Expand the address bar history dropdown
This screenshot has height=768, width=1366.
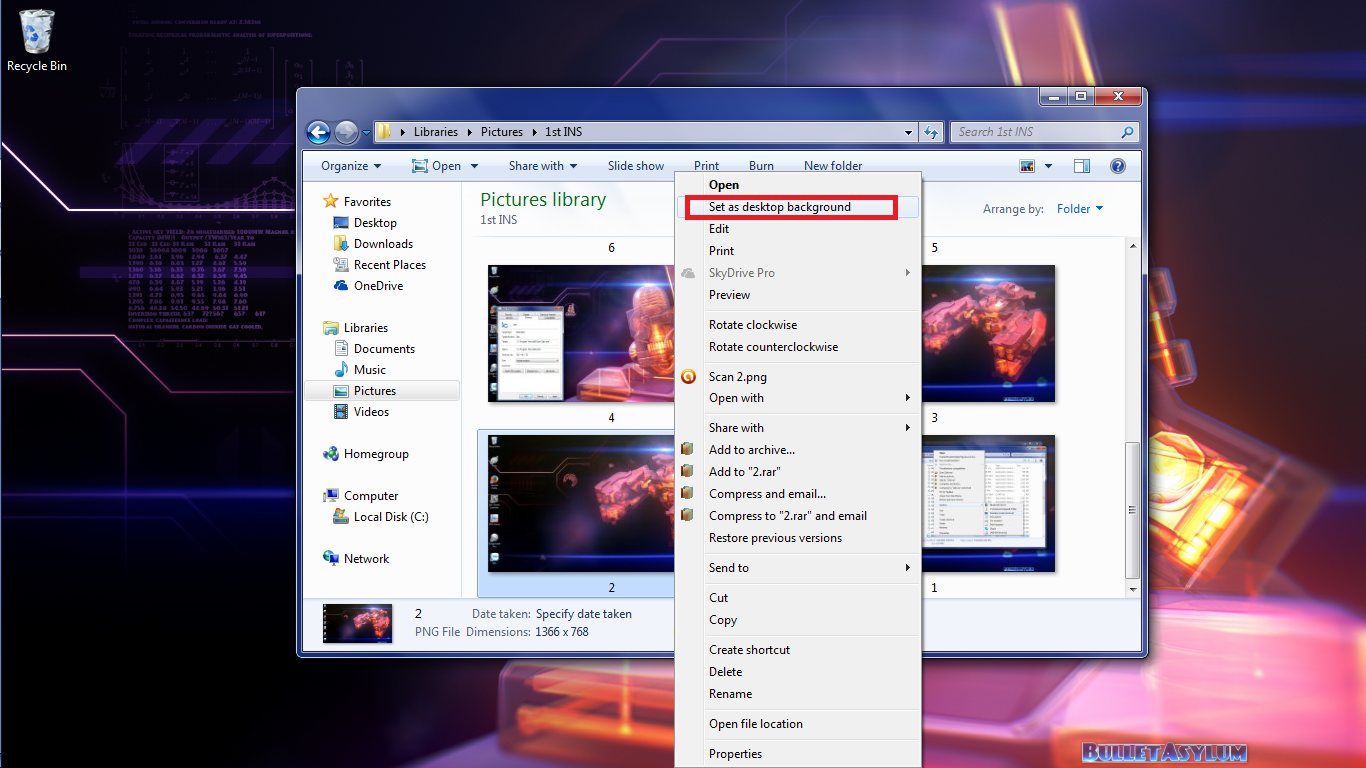click(908, 132)
